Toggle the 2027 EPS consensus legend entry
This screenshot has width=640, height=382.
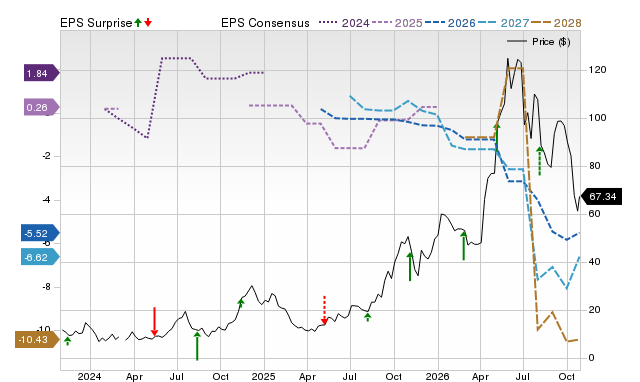504,23
